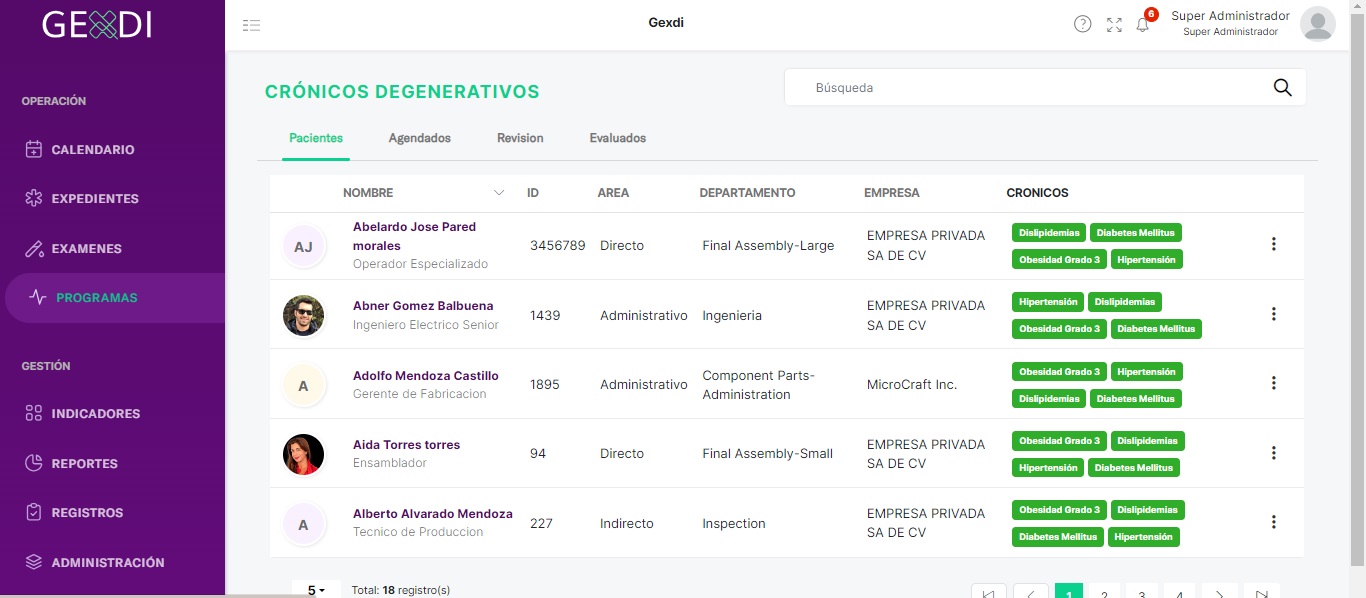The image size is (1366, 598).
Task: Collapse the sidebar menu toggle
Action: tap(251, 25)
